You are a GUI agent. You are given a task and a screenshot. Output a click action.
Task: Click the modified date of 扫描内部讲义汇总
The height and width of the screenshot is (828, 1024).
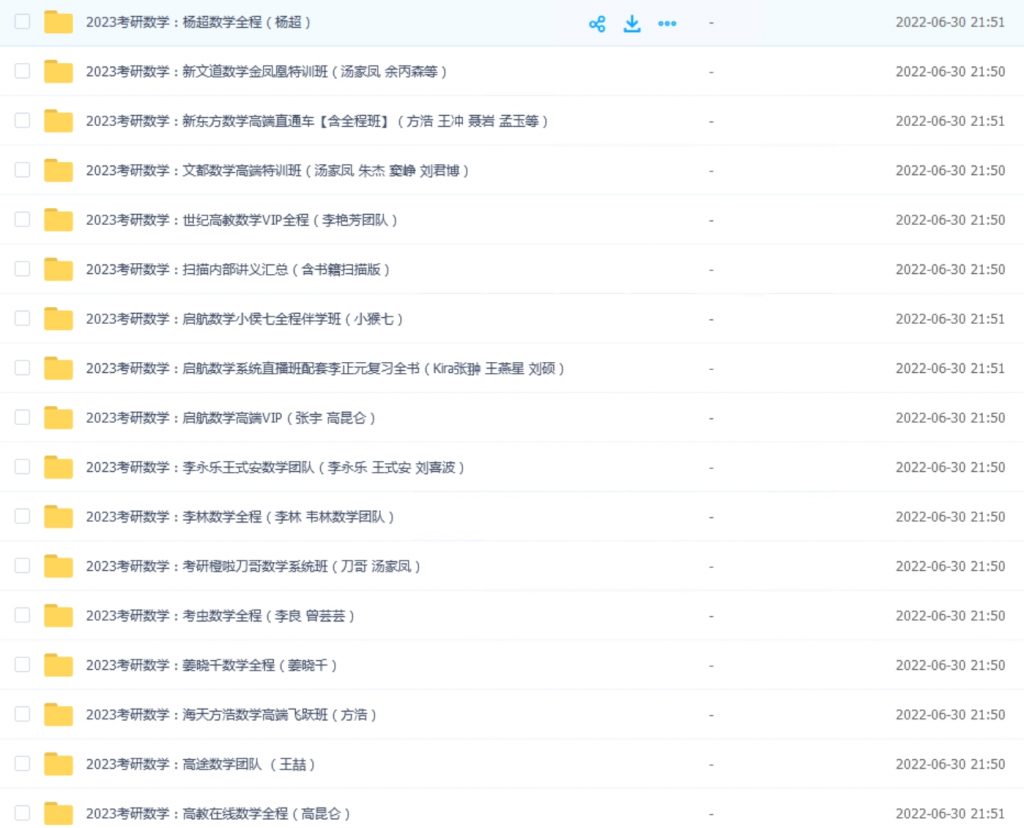click(x=950, y=270)
